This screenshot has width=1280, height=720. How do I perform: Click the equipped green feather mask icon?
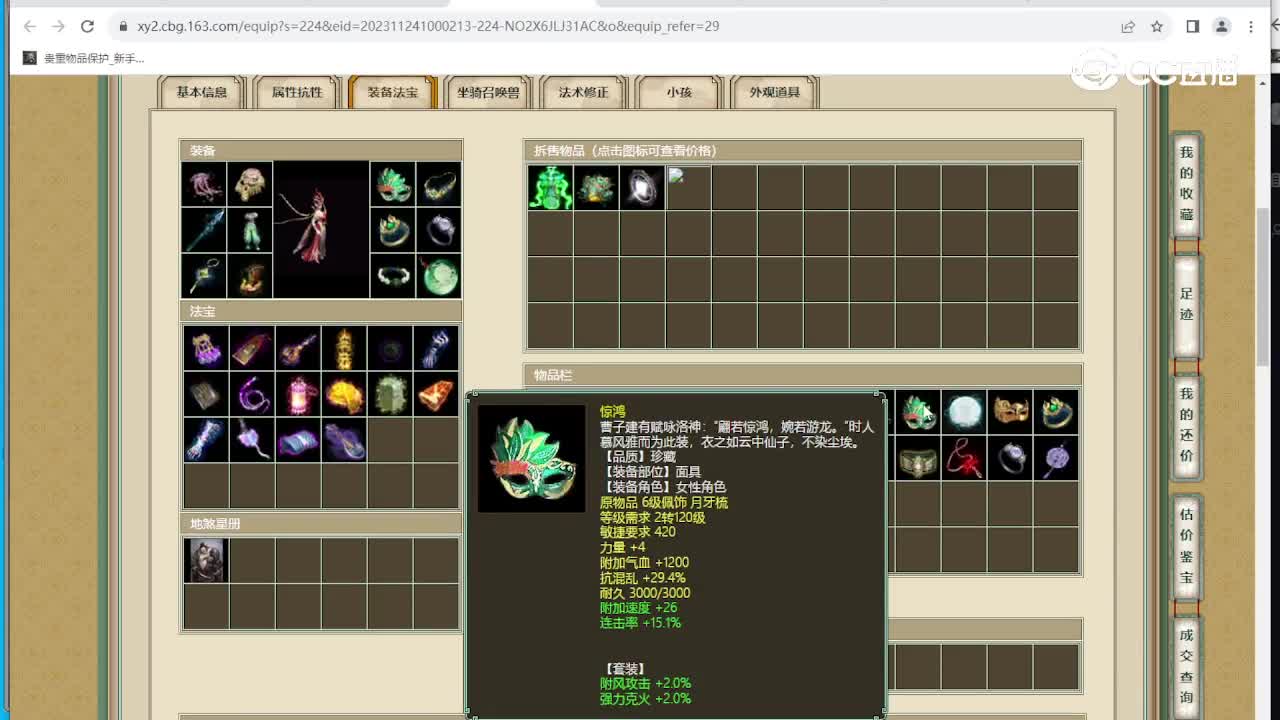[393, 184]
